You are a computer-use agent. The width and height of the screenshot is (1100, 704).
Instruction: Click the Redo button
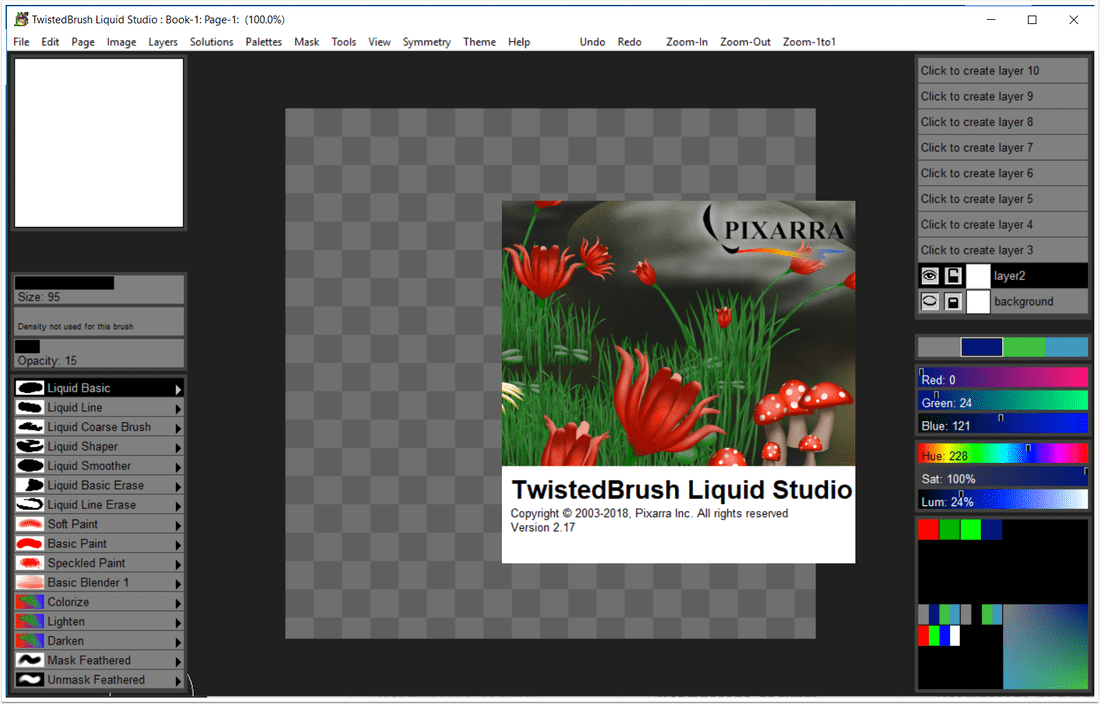[629, 42]
